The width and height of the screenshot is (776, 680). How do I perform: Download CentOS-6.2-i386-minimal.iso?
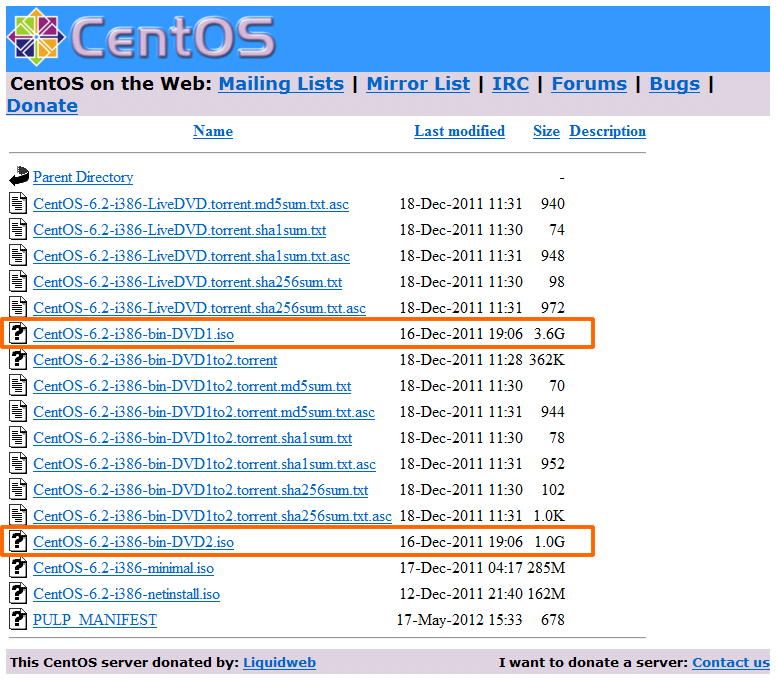(123, 568)
